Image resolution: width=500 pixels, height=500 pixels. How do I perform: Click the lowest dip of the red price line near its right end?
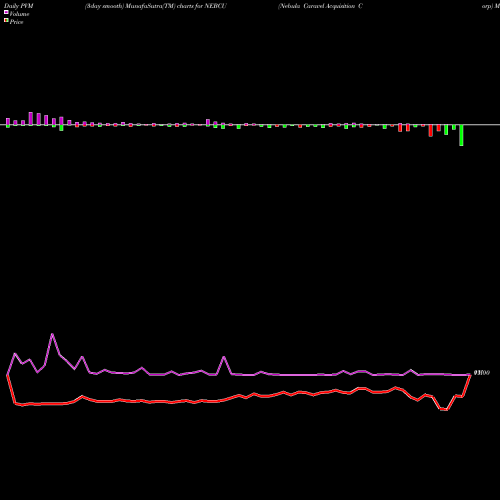(443, 409)
